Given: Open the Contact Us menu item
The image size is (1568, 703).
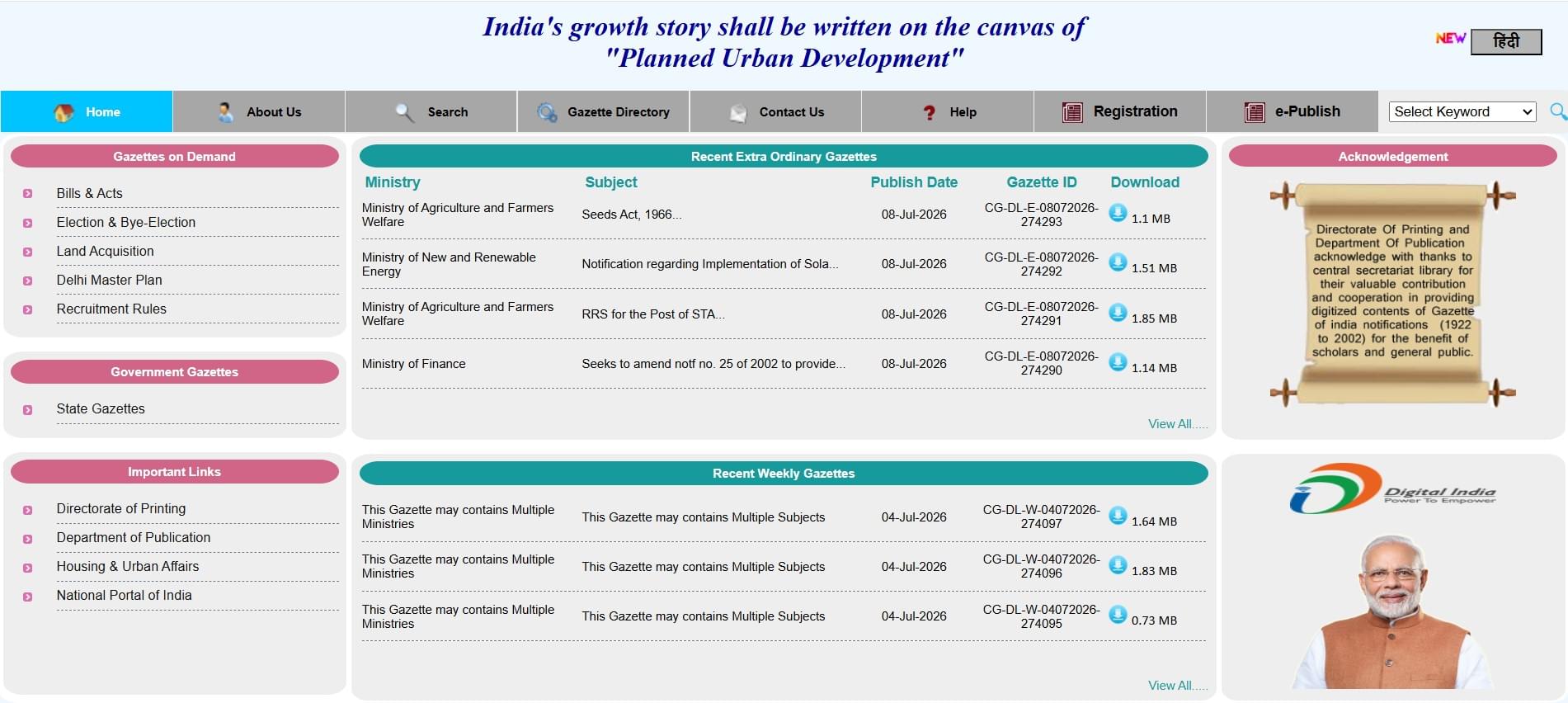Looking at the screenshot, I should point(776,111).
